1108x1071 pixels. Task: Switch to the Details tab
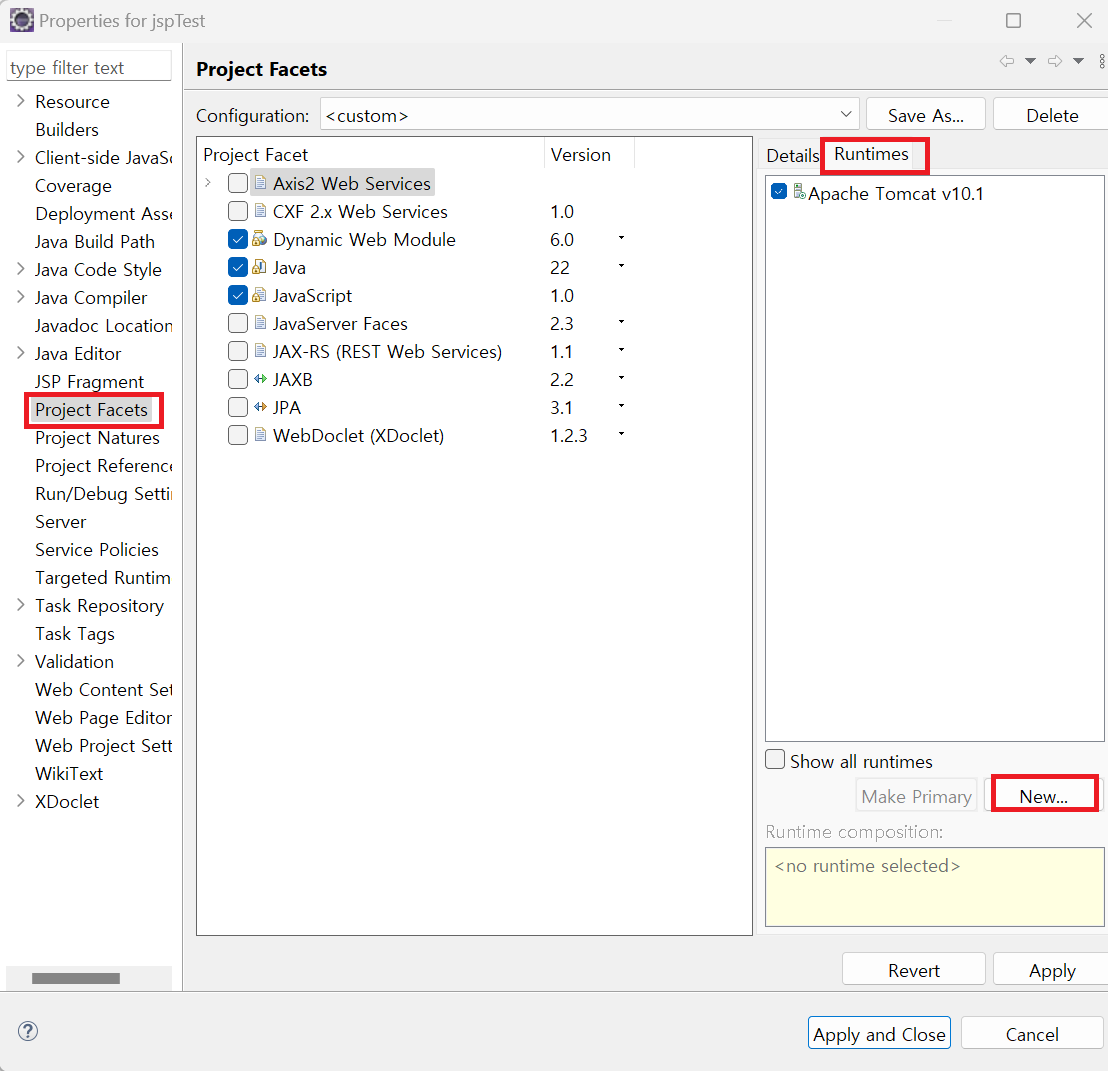pos(792,155)
